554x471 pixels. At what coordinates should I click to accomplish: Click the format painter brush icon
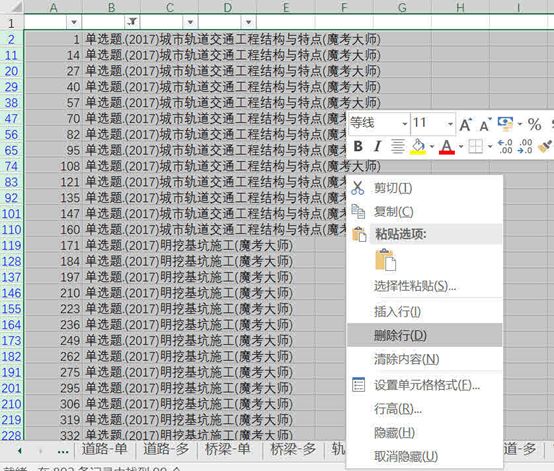(x=545, y=146)
